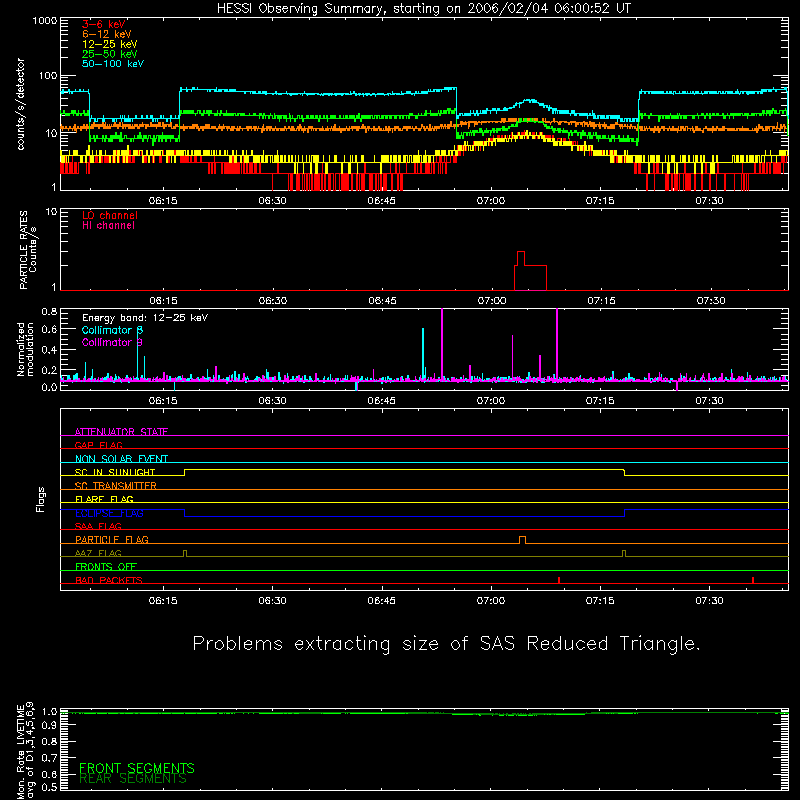Click the orange PARTICLE FLAG pulse near 07:04
Screen dimensions: 800x800
[x=522, y=540]
